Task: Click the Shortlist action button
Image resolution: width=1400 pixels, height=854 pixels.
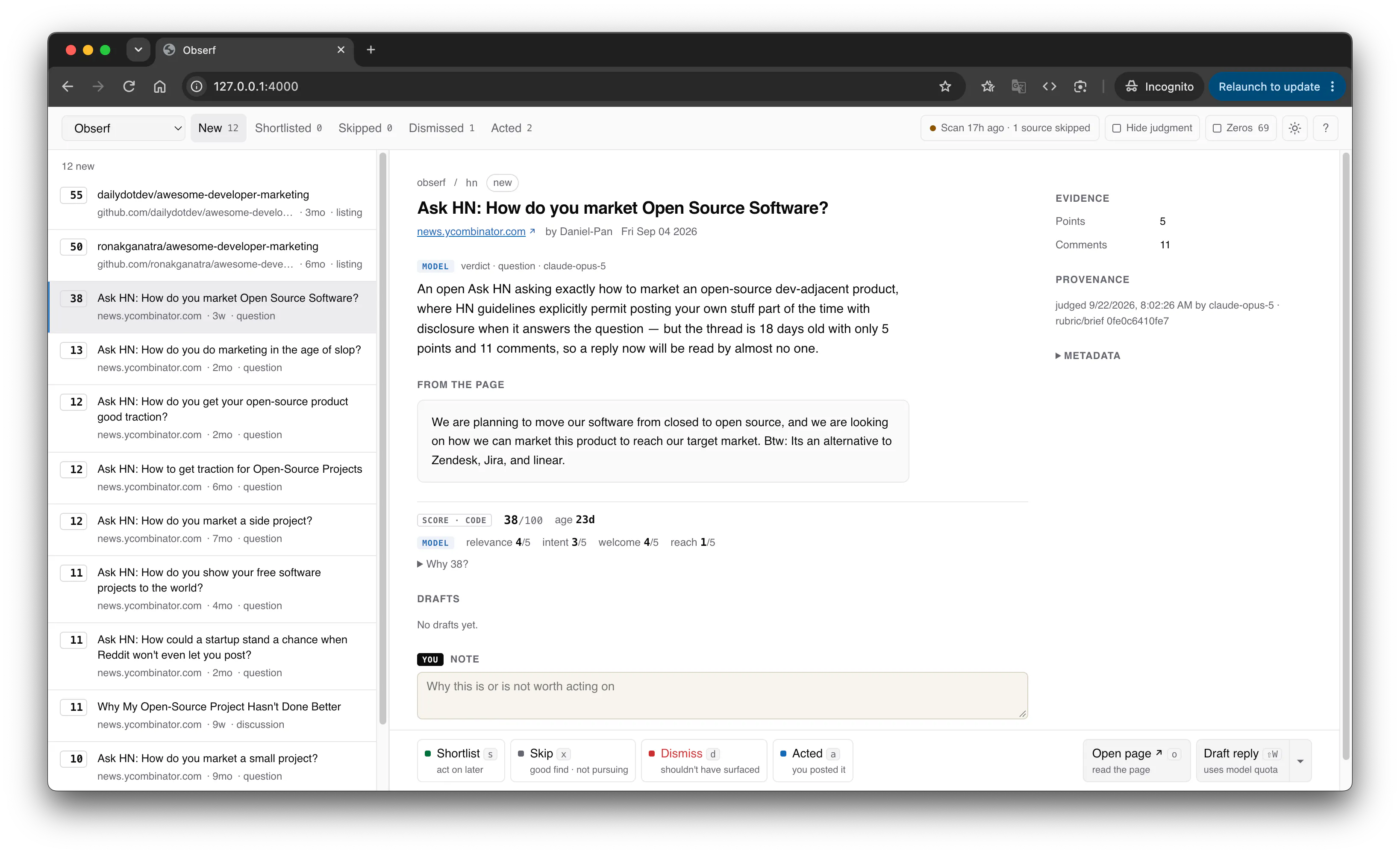Action: (x=461, y=760)
